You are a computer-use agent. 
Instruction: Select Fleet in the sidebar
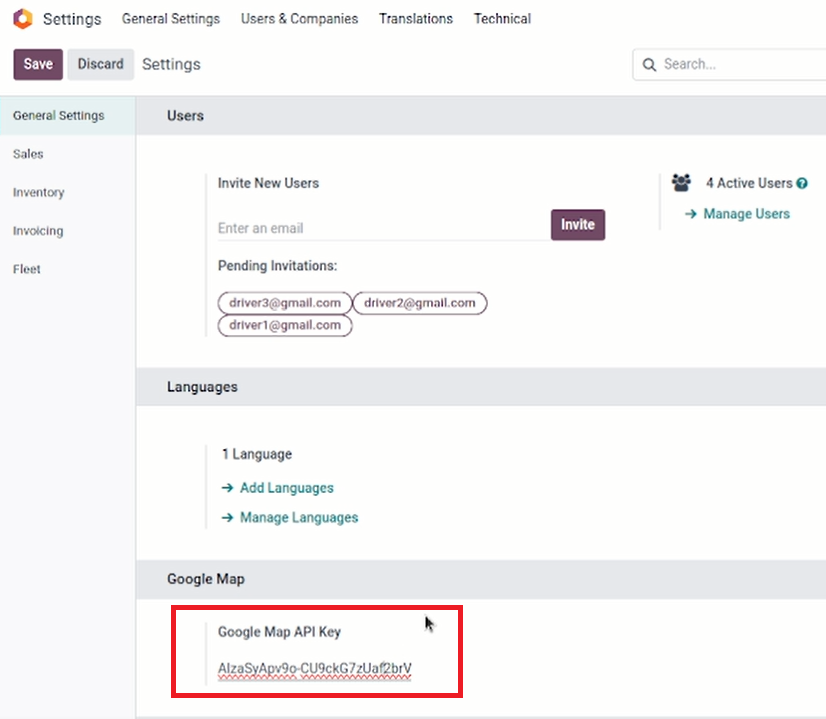[67, 269]
